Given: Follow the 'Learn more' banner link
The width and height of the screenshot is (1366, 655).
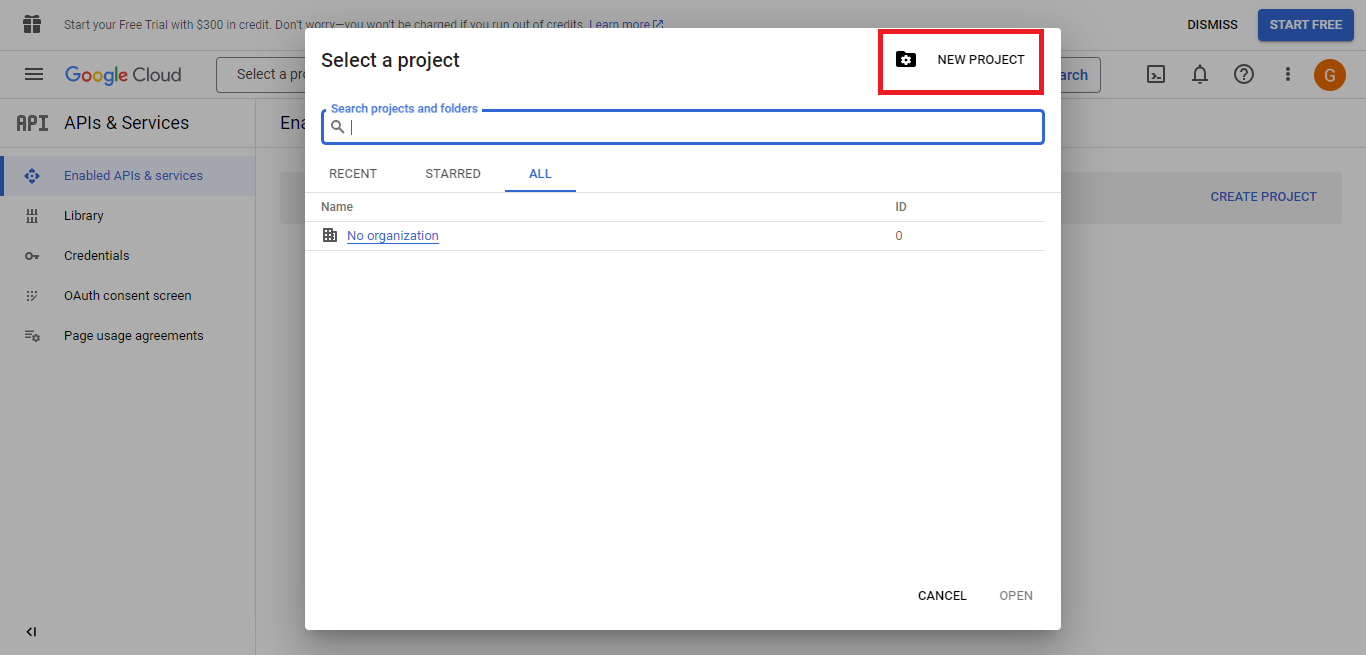Looking at the screenshot, I should [626, 24].
